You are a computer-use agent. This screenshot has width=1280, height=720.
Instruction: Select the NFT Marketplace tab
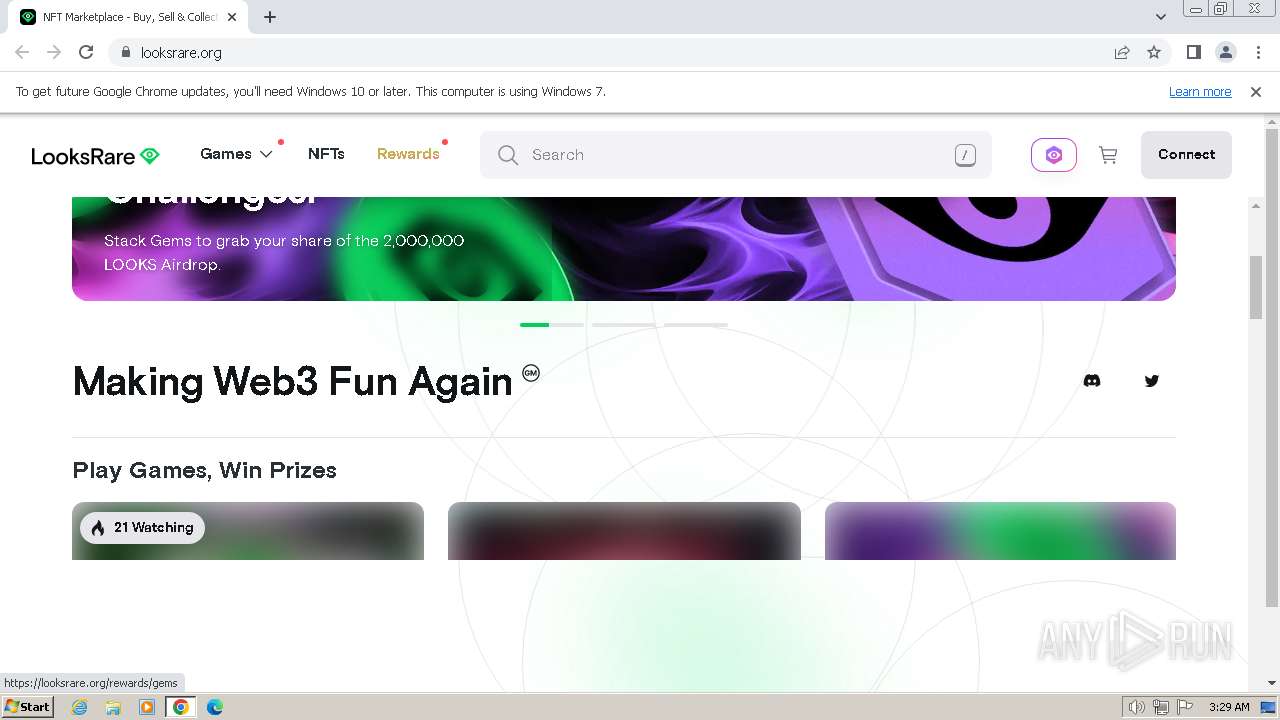click(x=128, y=17)
